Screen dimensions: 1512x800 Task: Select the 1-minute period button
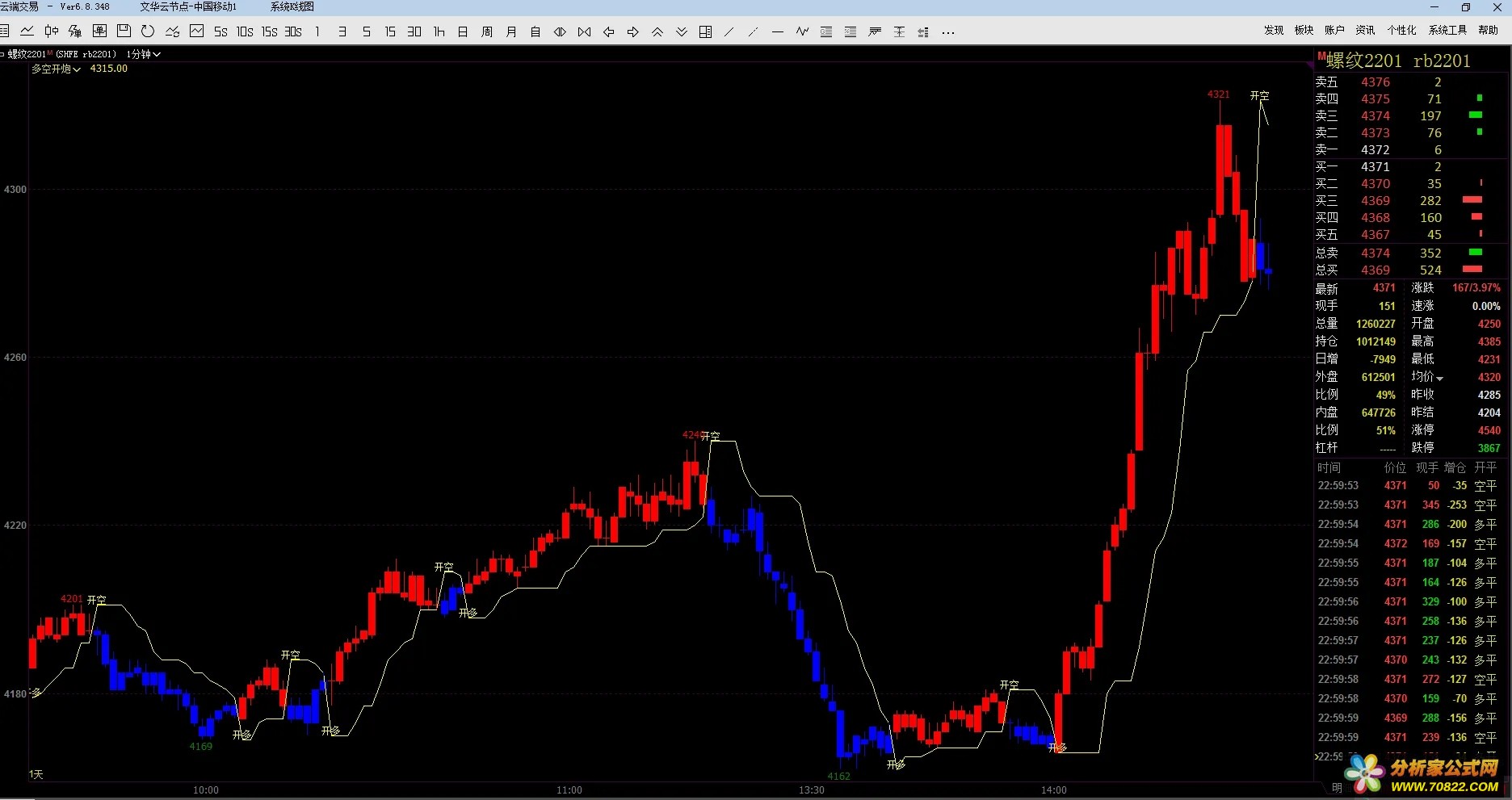(317, 31)
